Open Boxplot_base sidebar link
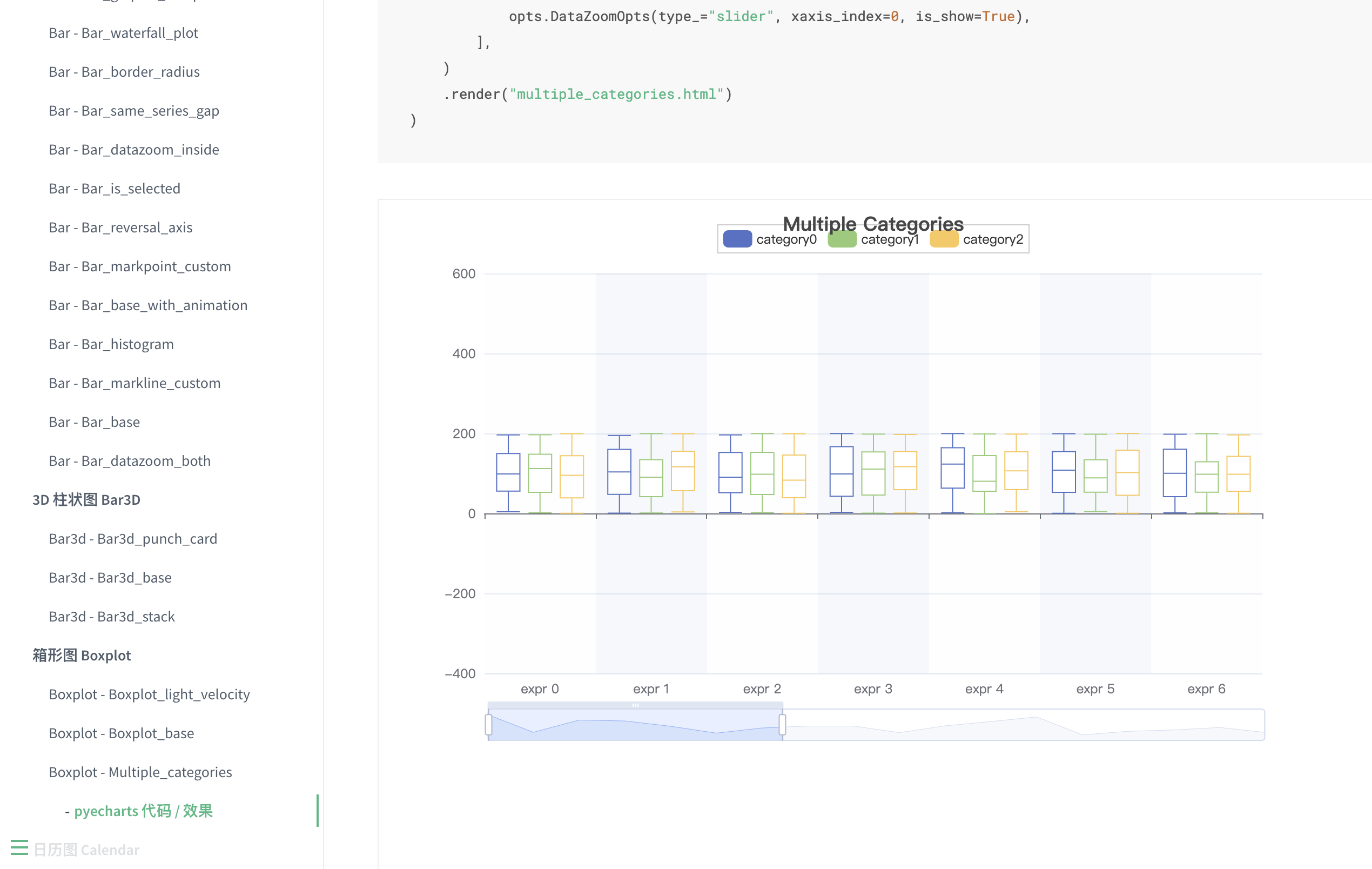The height and width of the screenshot is (869, 1372). coord(122,733)
